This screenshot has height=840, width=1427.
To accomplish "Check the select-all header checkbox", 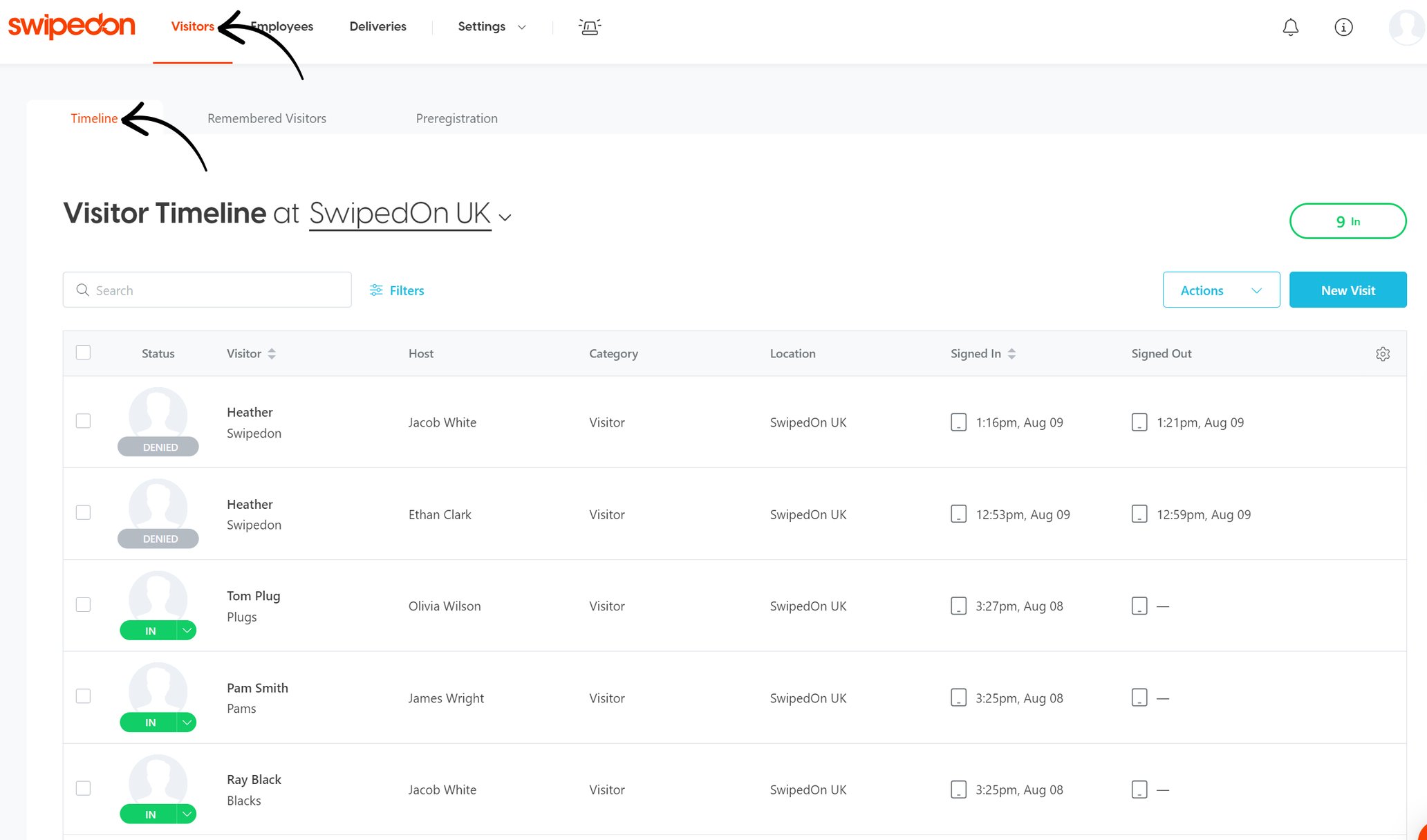I will [83, 353].
